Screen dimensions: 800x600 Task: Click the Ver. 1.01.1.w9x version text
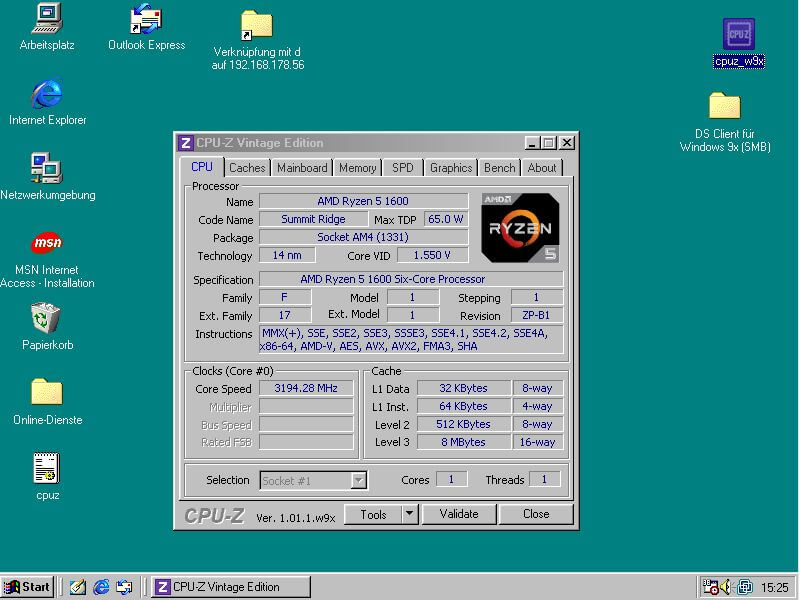click(x=295, y=518)
